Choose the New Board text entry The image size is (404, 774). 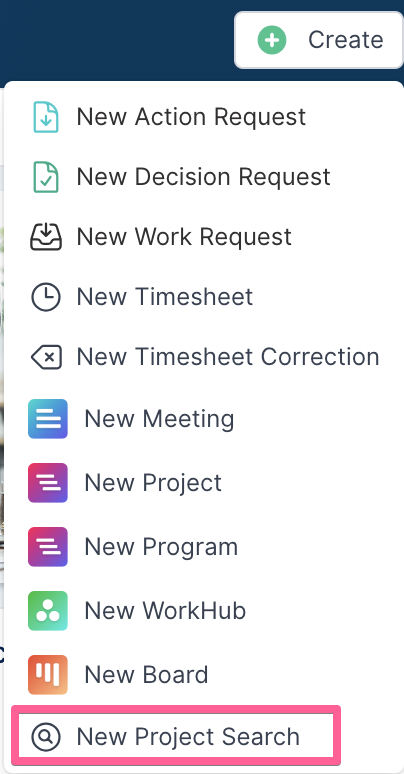(146, 675)
